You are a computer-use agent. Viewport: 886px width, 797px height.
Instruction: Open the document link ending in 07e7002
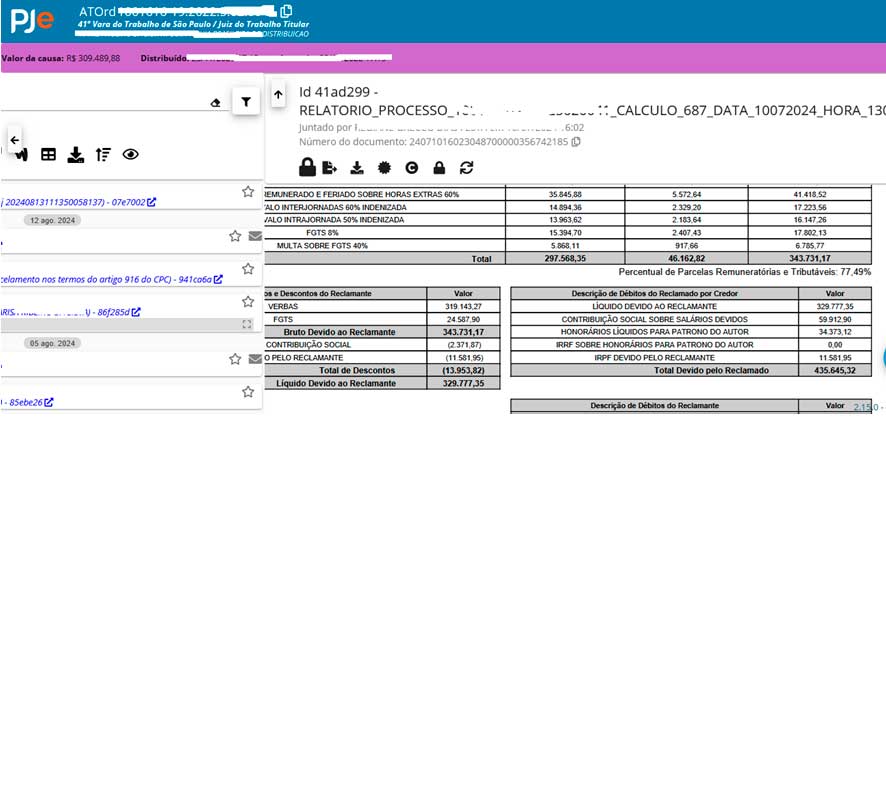pyautogui.click(x=78, y=202)
